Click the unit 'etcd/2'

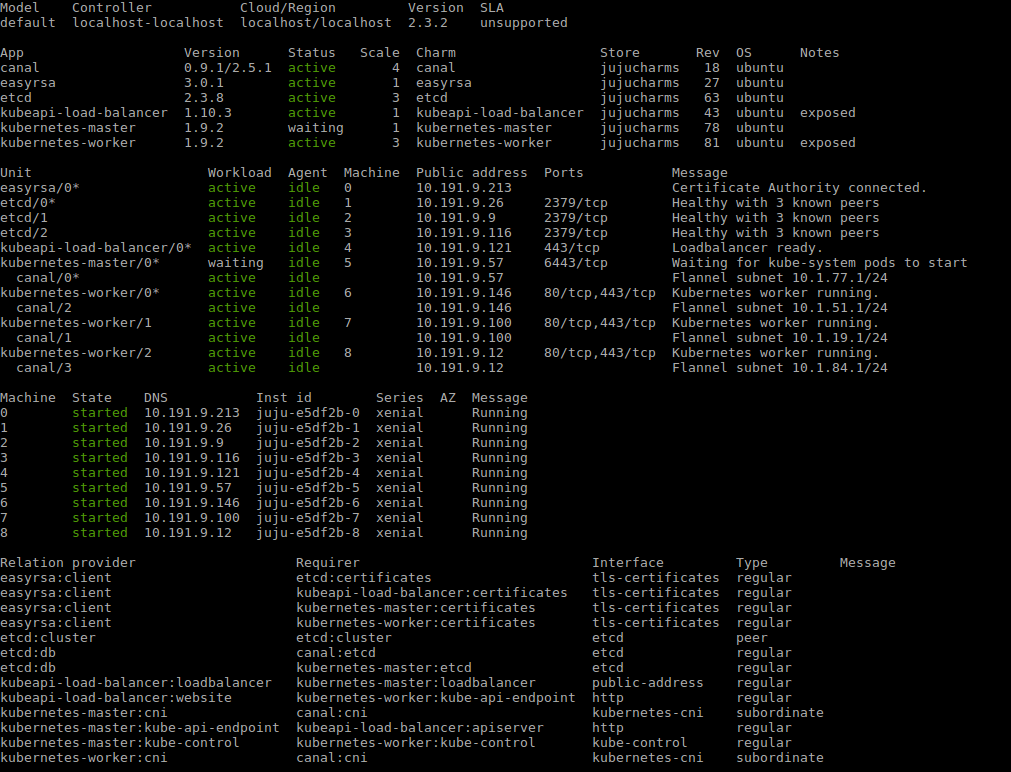[x=24, y=233]
